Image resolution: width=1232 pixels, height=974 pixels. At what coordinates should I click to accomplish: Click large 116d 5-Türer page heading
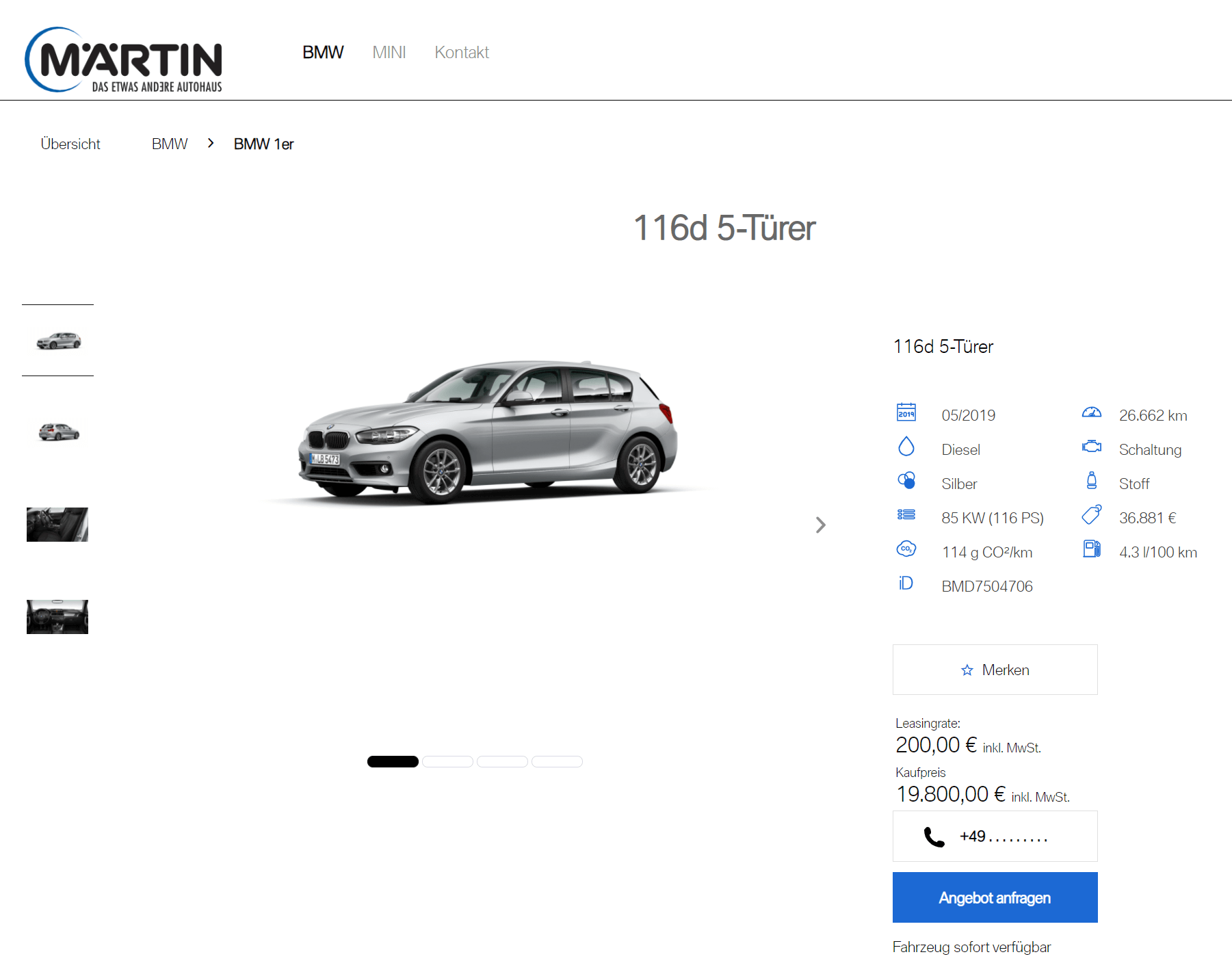click(x=724, y=228)
